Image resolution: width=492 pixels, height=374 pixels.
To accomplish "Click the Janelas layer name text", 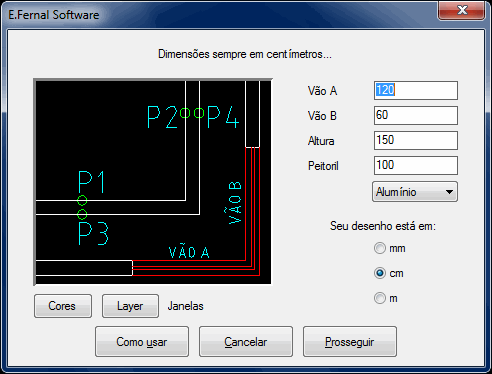I will click(185, 306).
